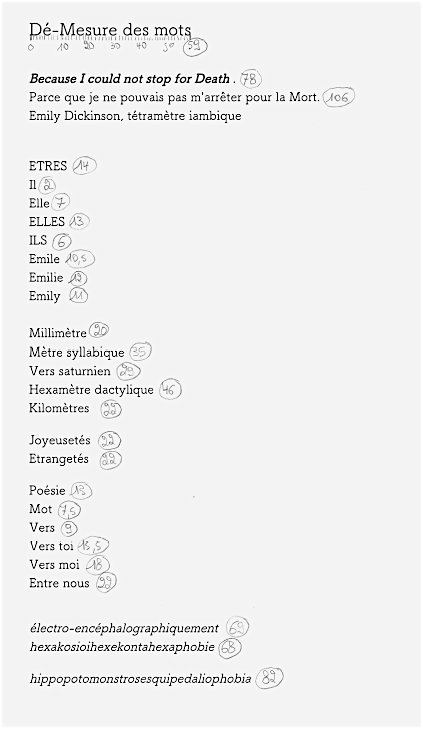Click the word Millimètre
423x729 pixels.
click(x=58, y=333)
